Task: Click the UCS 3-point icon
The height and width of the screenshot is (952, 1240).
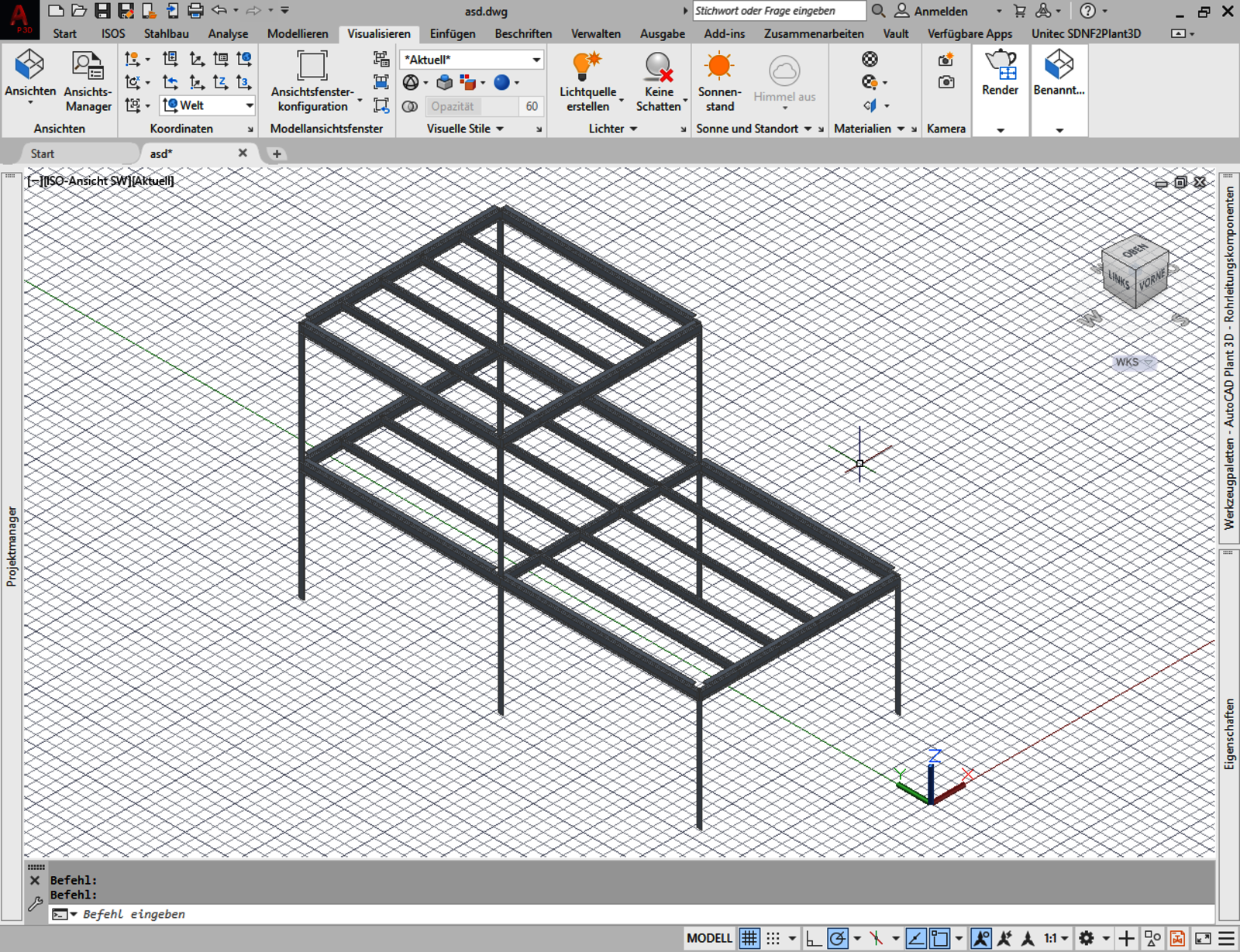Action: point(243,82)
